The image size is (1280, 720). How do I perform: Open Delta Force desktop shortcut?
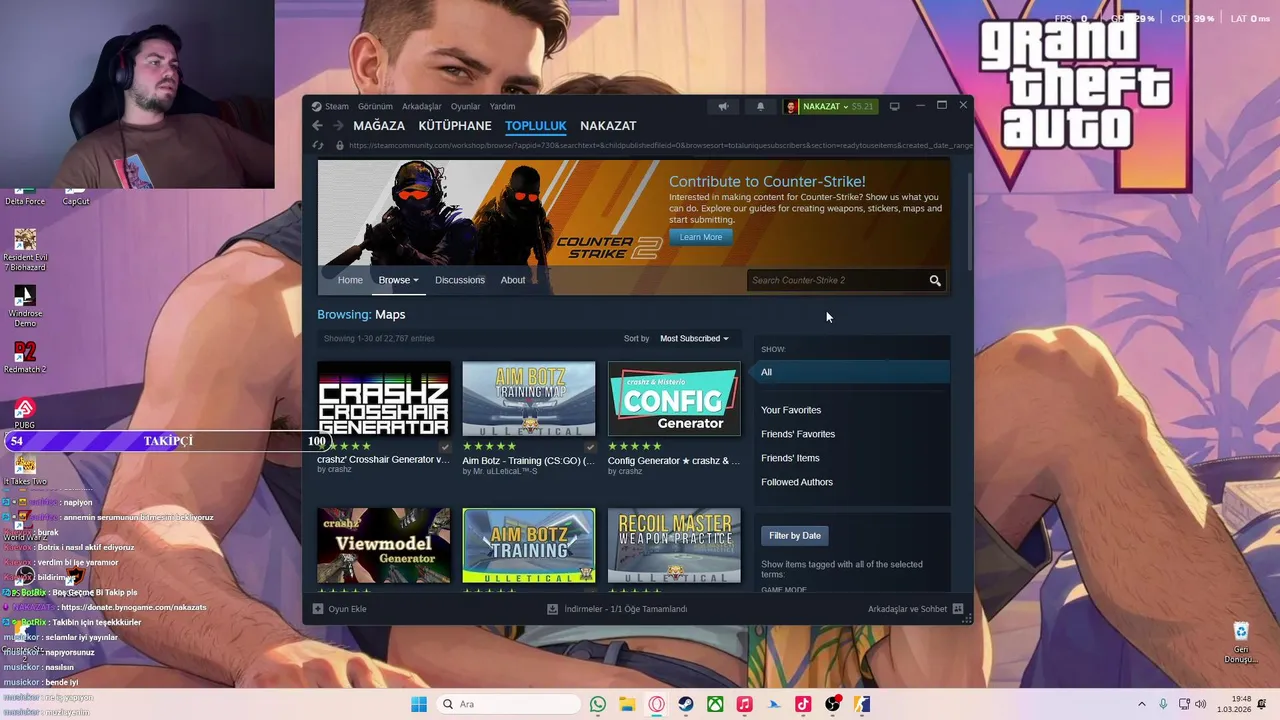25,196
